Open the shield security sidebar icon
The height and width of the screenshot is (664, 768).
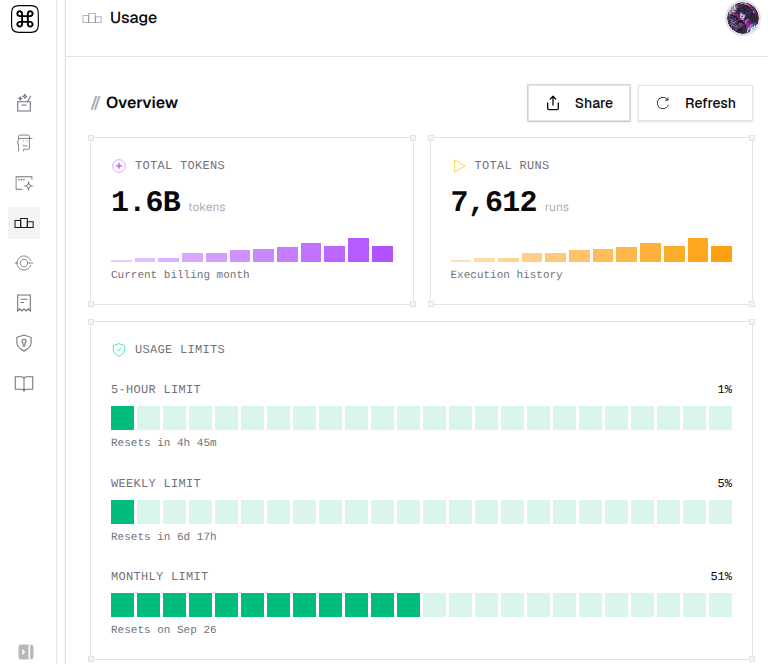[24, 343]
